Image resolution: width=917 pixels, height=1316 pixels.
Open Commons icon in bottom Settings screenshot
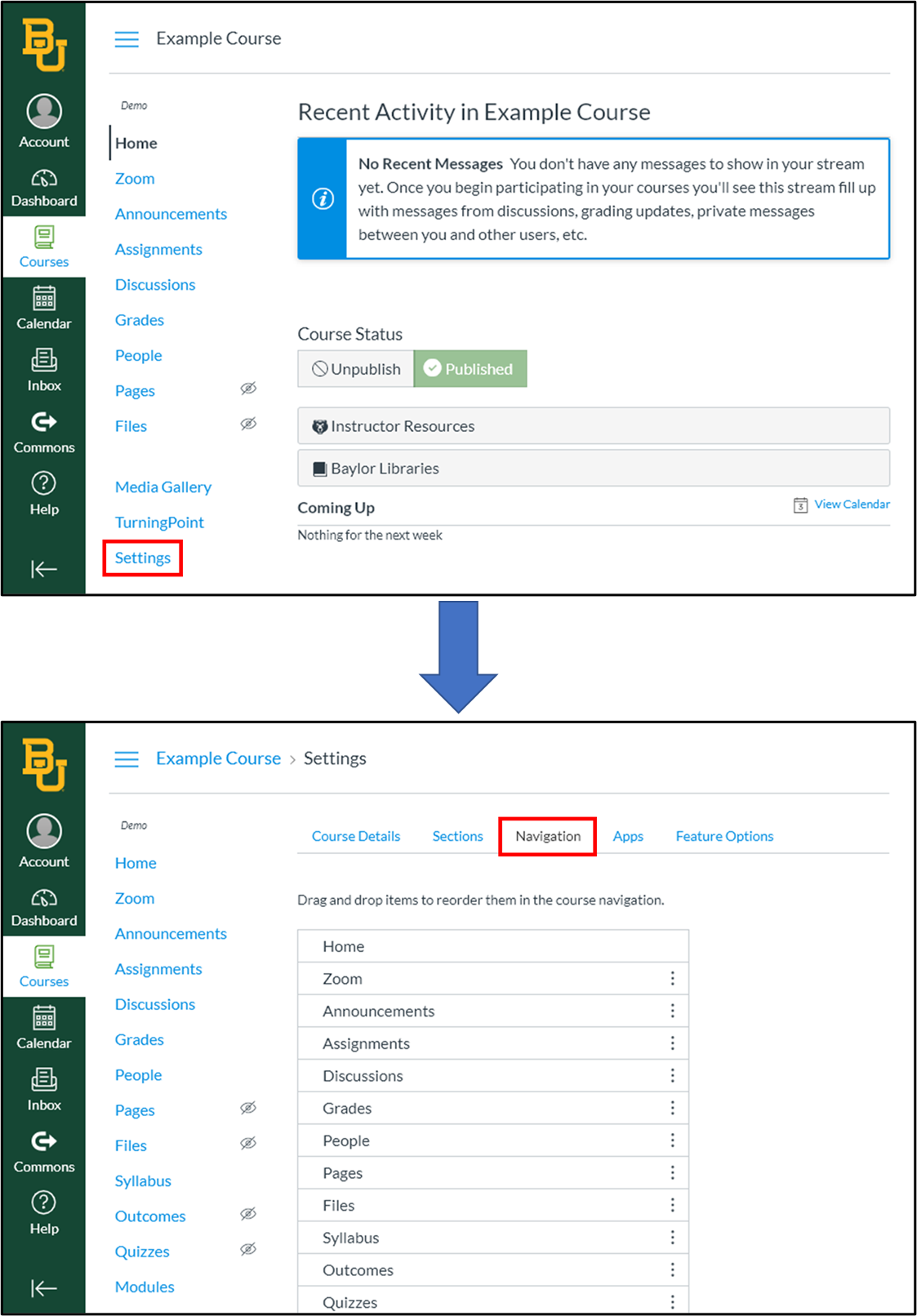[44, 1140]
